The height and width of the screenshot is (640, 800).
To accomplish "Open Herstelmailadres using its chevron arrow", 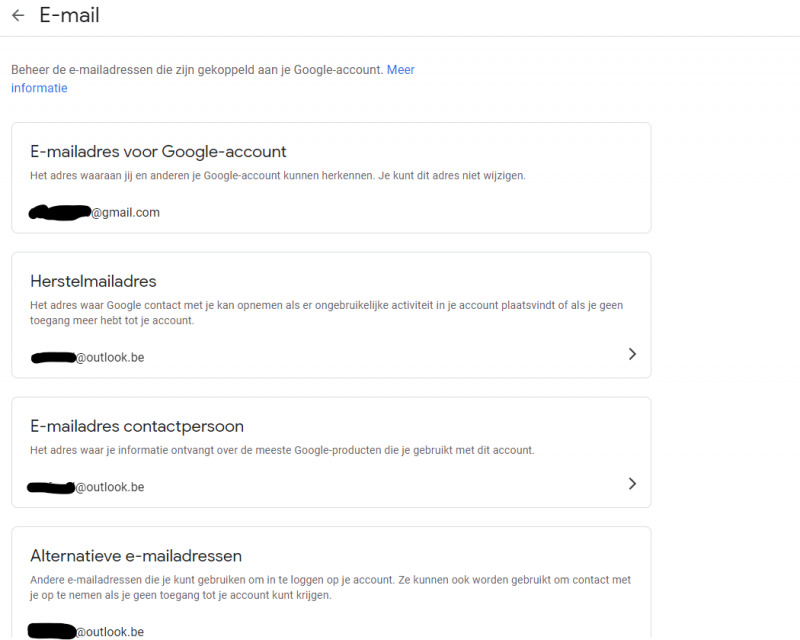I will click(x=632, y=354).
